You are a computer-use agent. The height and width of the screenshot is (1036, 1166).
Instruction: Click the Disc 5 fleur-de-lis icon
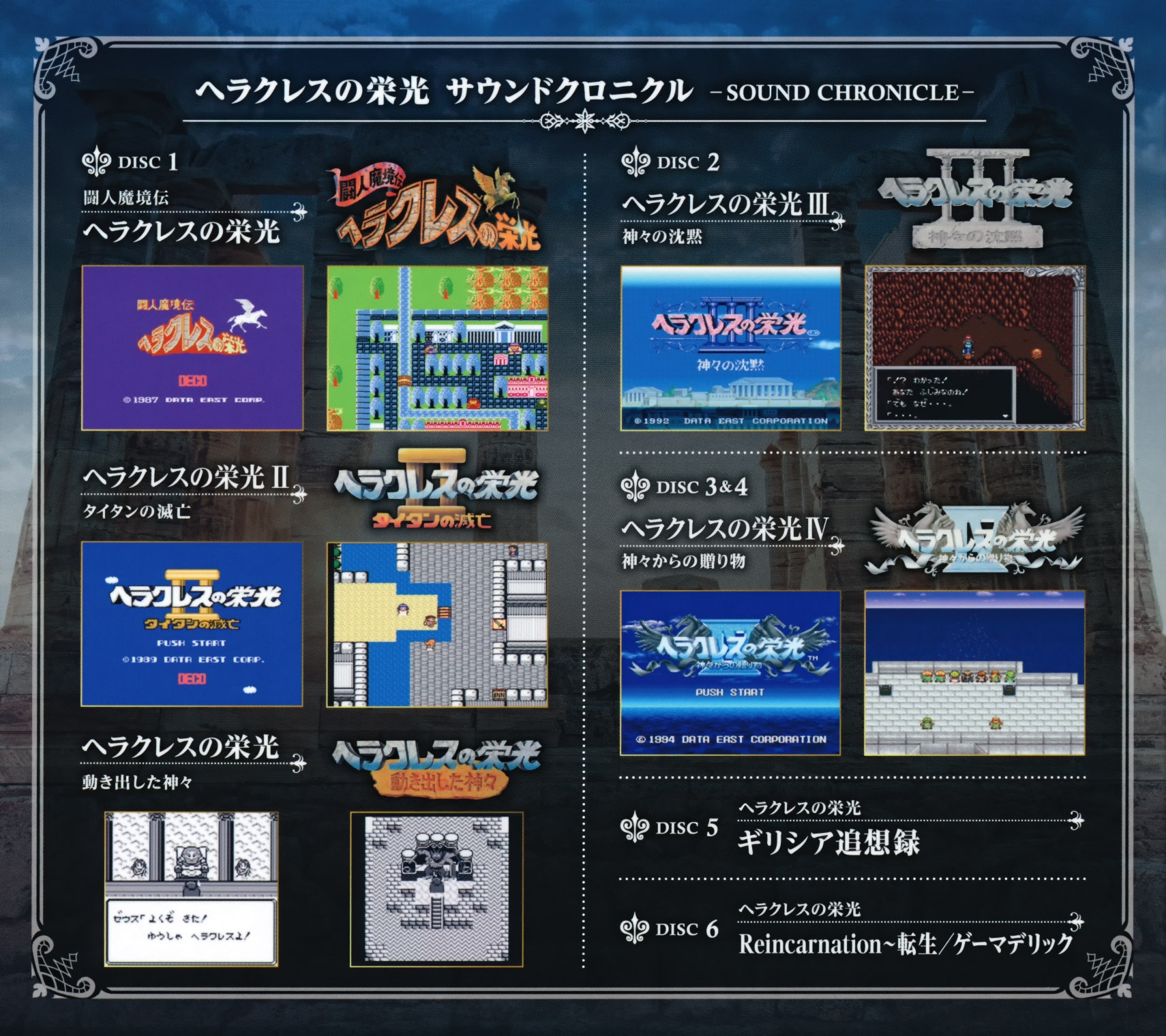[x=633, y=828]
